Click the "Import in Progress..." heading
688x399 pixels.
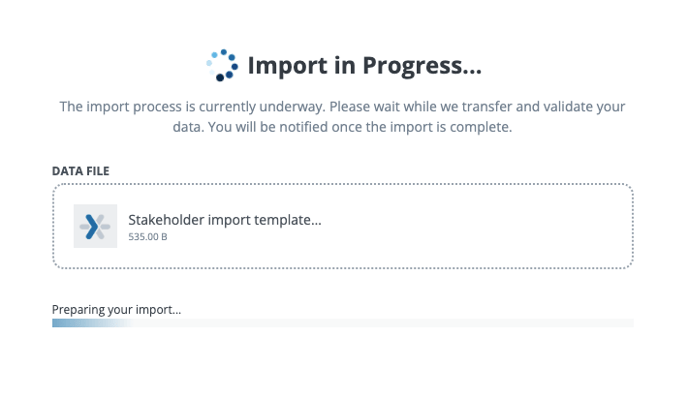pos(364,66)
